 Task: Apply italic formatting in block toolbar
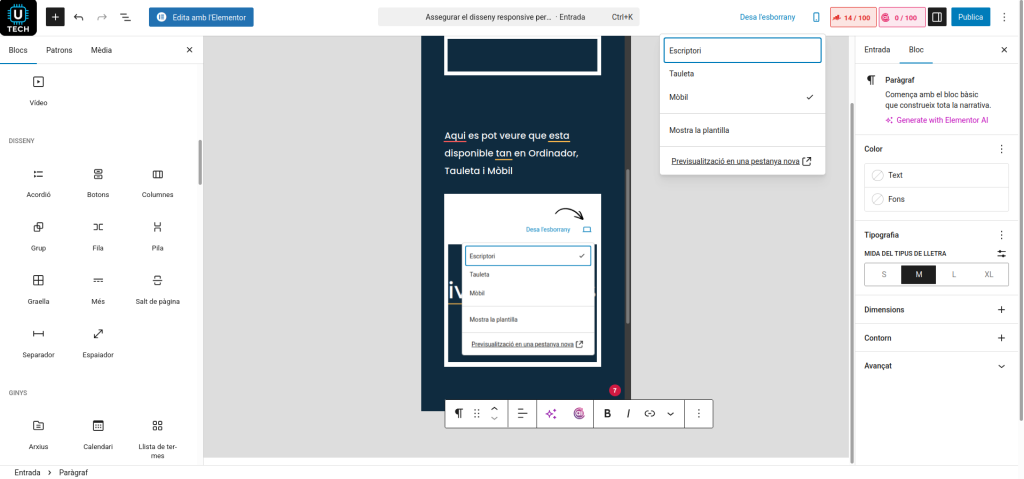(628, 413)
